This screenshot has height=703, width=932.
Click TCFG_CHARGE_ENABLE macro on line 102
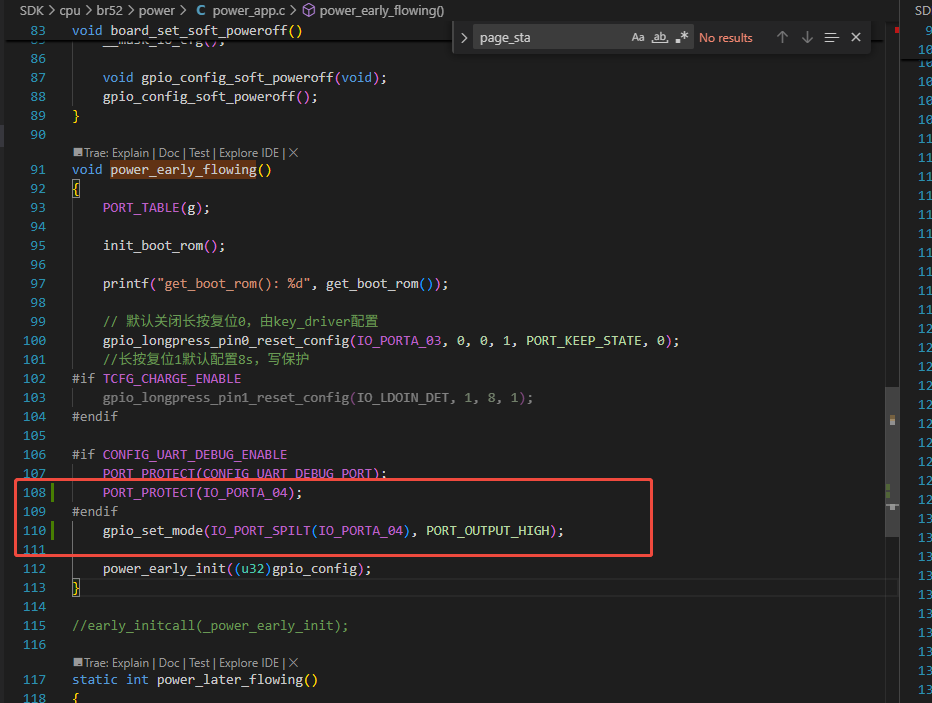pos(172,379)
